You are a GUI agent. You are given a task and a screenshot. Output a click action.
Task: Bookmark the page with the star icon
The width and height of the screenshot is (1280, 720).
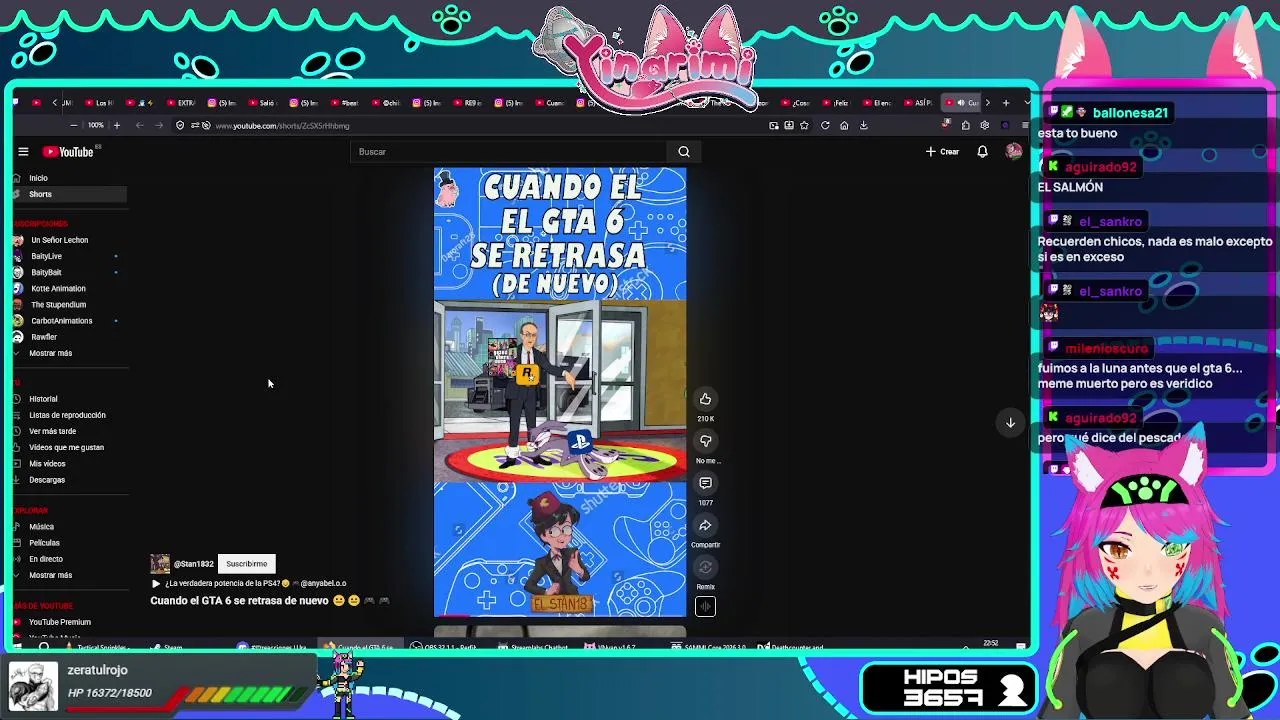(x=804, y=126)
